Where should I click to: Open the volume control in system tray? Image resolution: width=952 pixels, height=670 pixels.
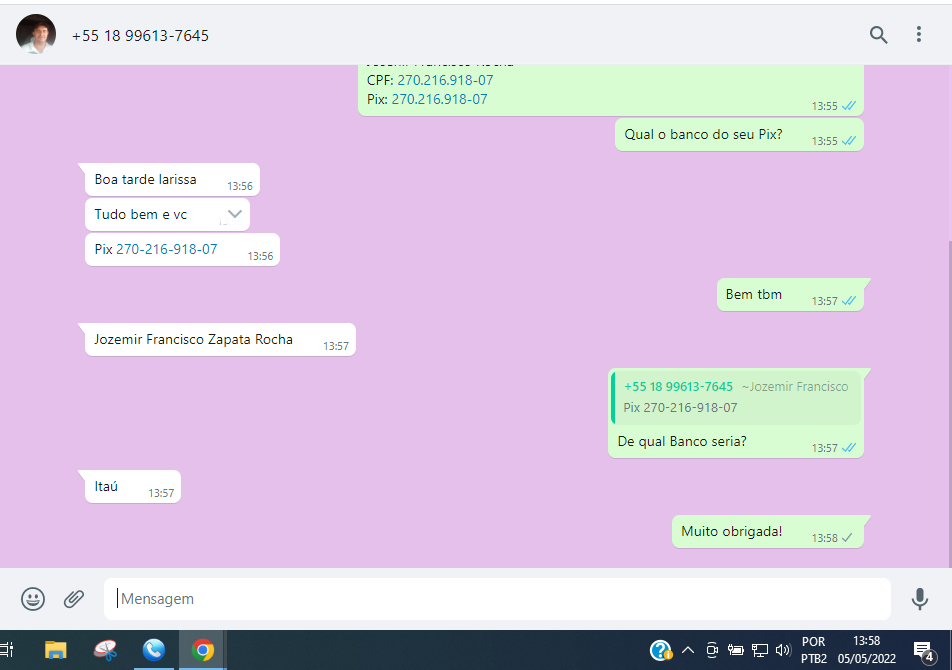pos(782,650)
